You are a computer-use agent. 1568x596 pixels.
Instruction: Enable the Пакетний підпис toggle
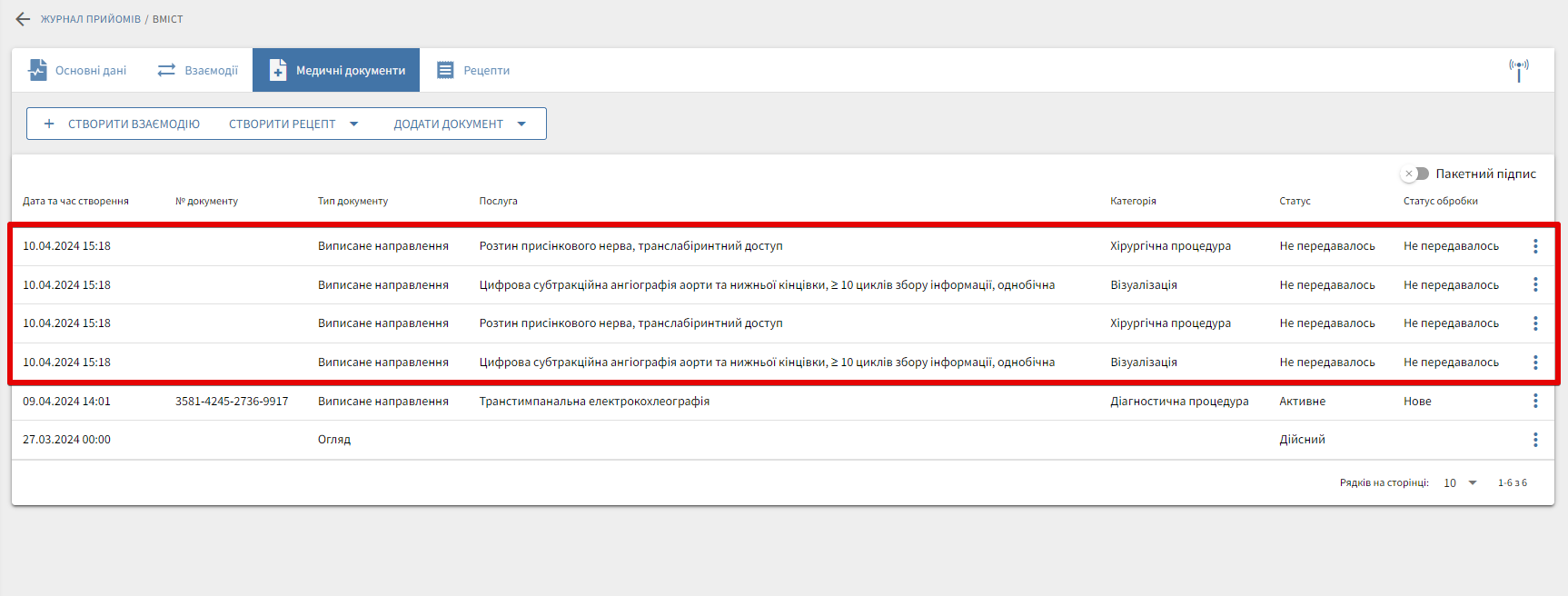coord(1414,174)
